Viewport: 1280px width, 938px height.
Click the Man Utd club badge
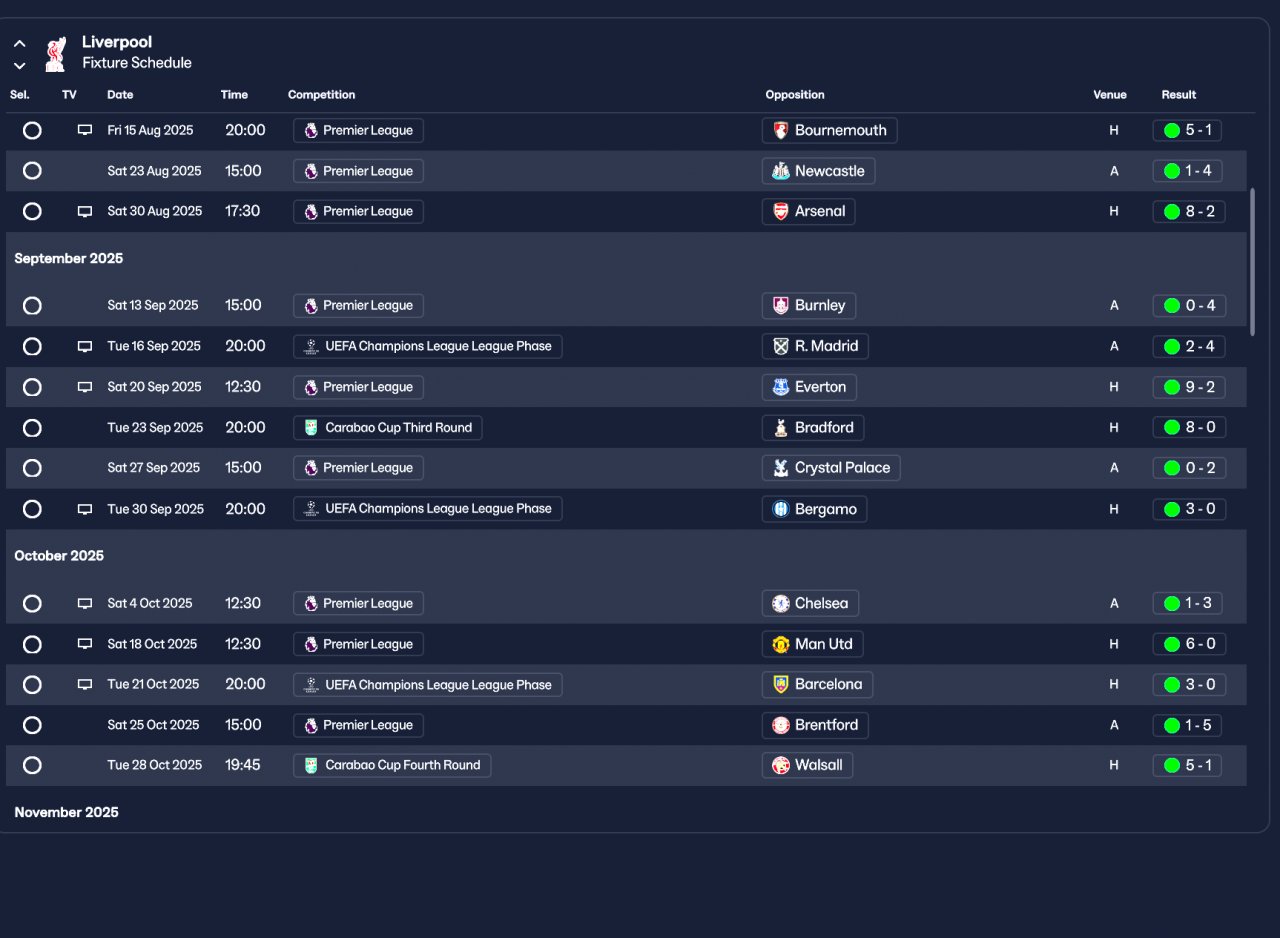[x=781, y=644]
